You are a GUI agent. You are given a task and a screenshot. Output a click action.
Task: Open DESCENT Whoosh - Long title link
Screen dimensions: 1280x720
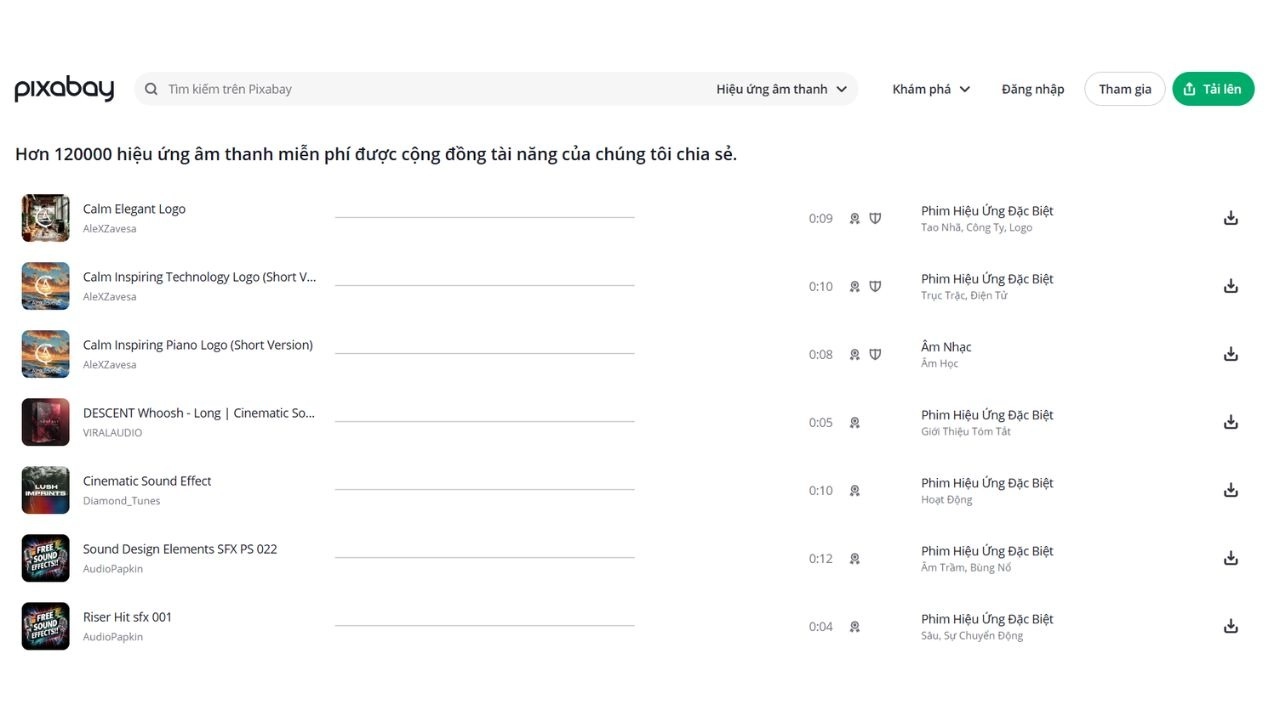click(199, 413)
